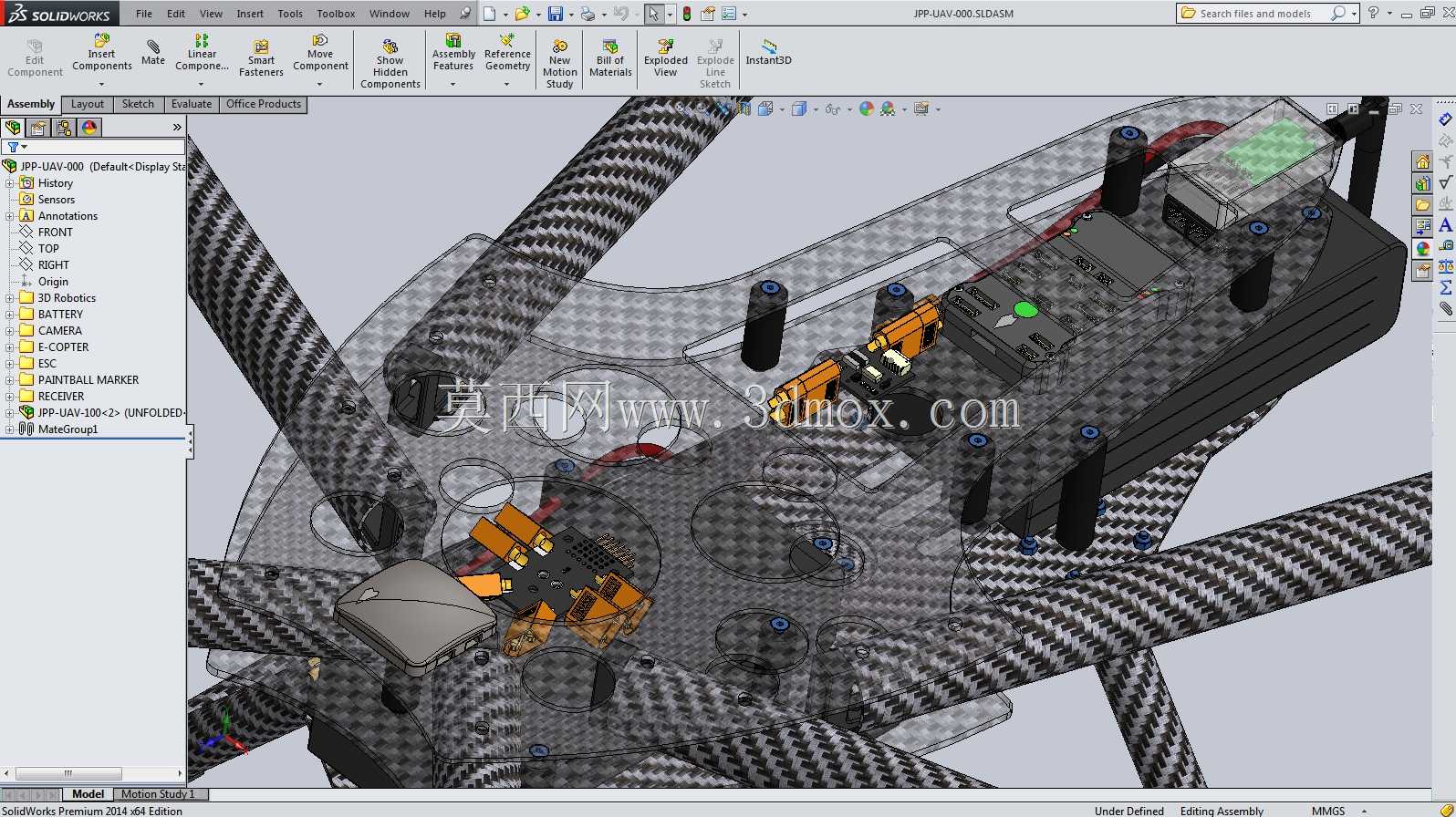Expand the MateGroup1 node
The width and height of the screenshot is (1456, 817).
[x=9, y=429]
